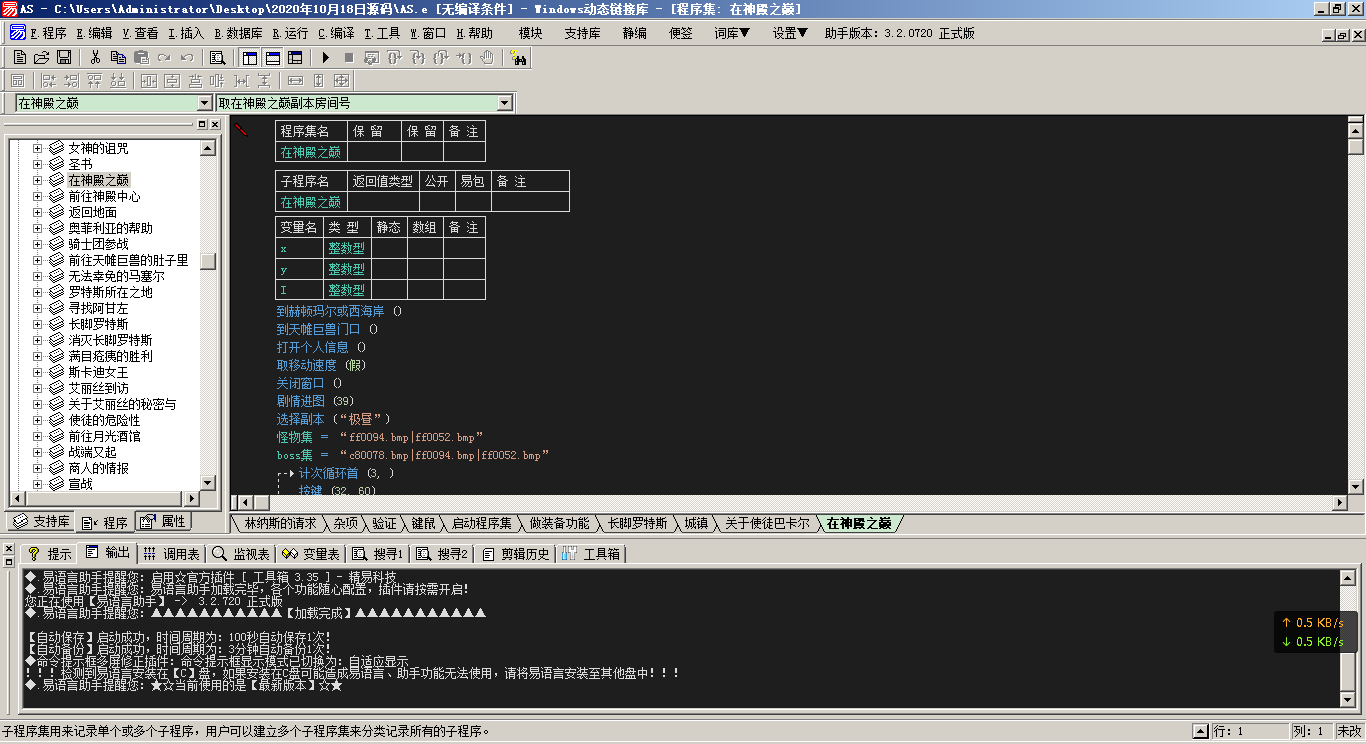Click the first step-over braces debug icon
The height and width of the screenshot is (744, 1366).
point(395,58)
